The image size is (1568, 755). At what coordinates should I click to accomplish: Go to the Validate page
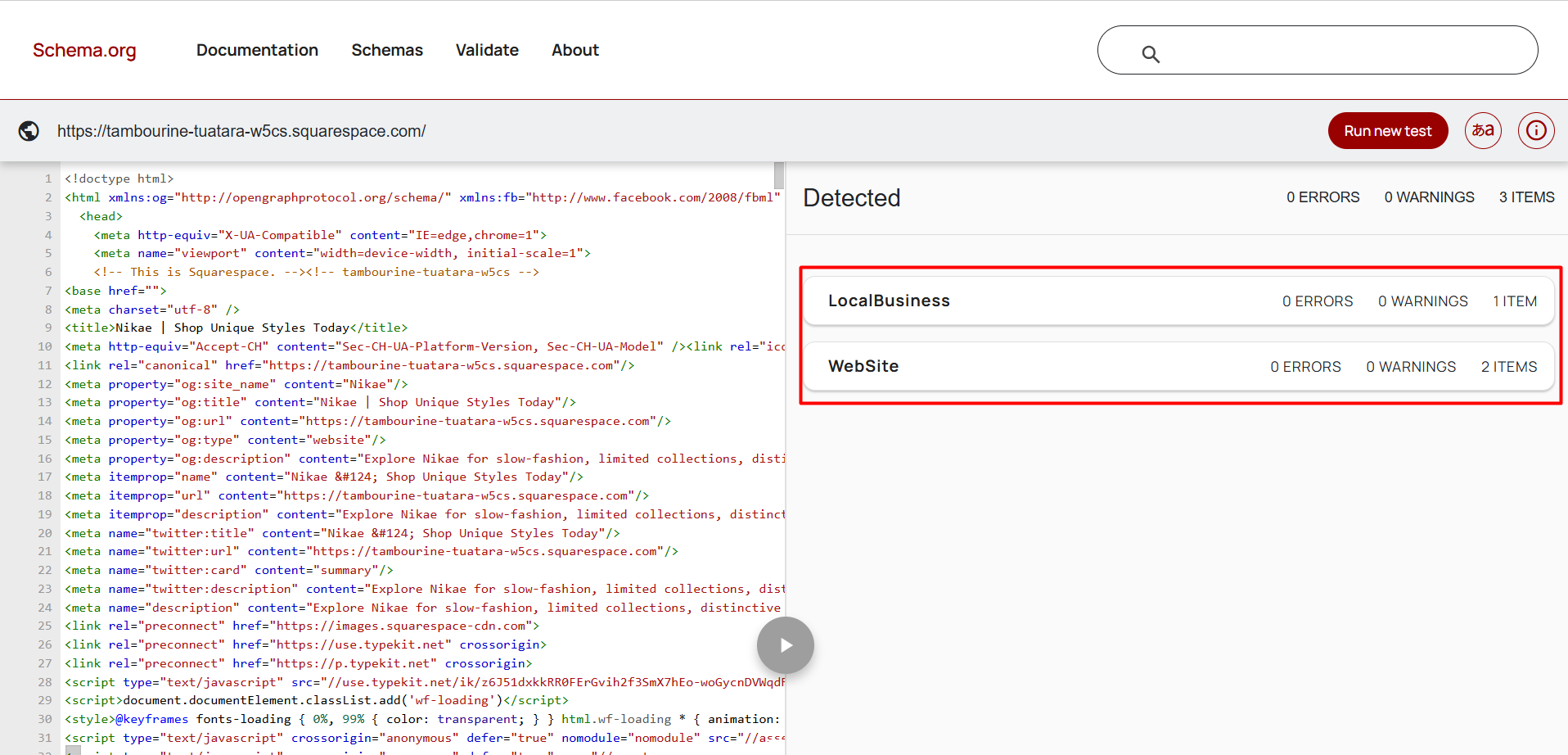(487, 50)
